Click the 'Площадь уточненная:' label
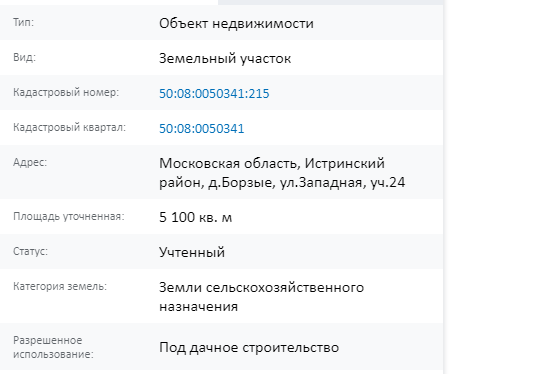The image size is (555, 374). click(69, 216)
